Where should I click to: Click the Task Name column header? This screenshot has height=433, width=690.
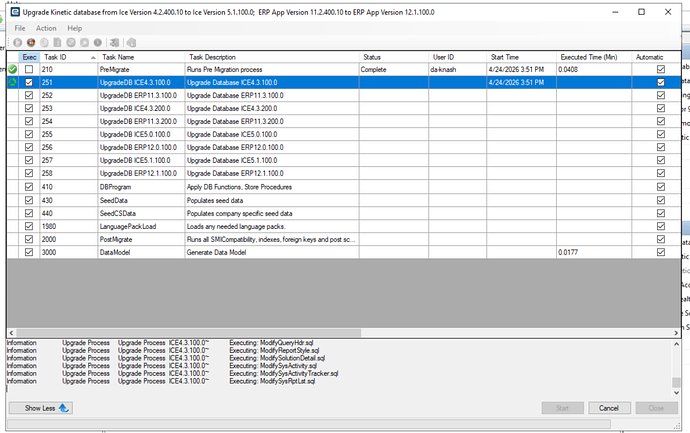tap(141, 57)
